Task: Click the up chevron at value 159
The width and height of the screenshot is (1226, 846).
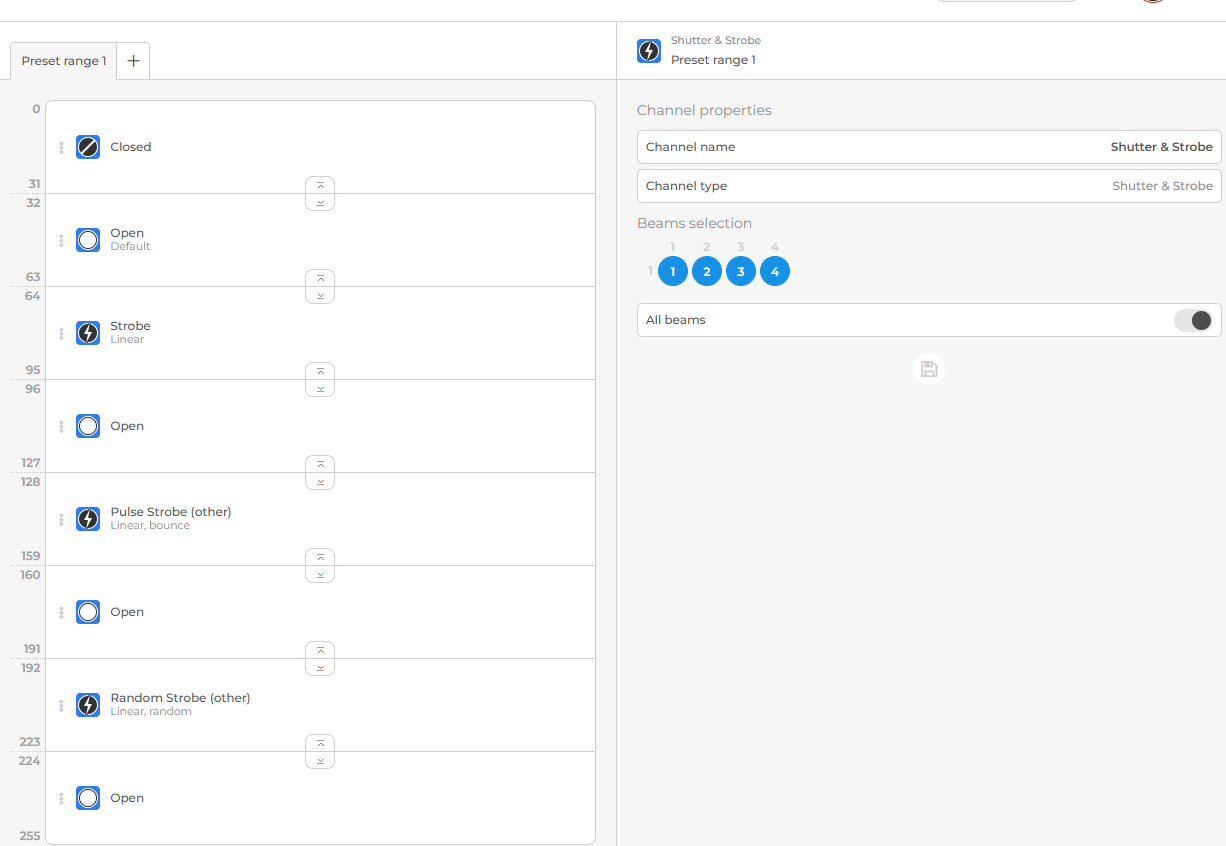Action: tap(320, 557)
